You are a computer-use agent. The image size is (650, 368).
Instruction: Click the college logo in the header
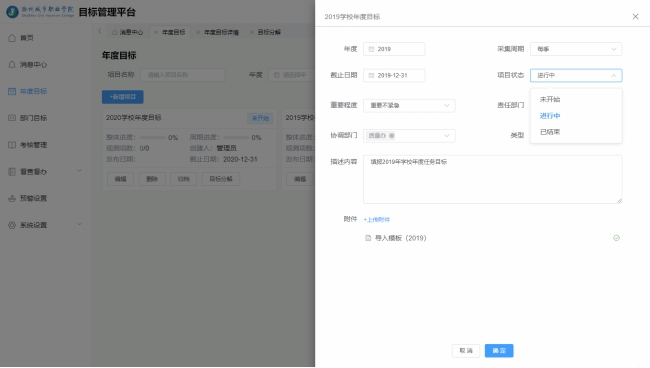12,12
